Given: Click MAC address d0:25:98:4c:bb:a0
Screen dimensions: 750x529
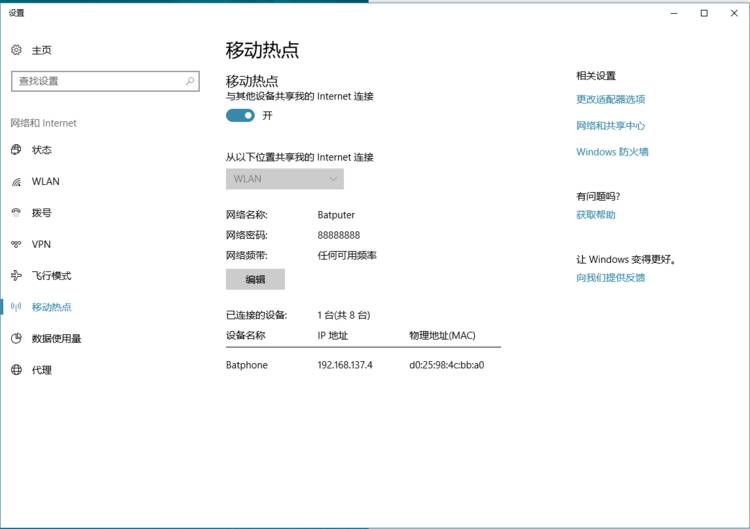Looking at the screenshot, I should coord(446,365).
